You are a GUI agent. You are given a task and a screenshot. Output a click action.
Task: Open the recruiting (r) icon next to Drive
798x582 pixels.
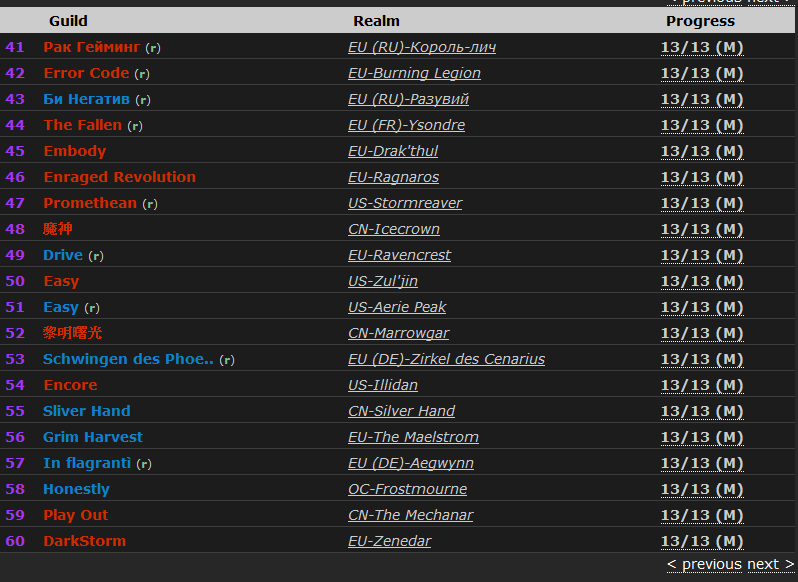96,256
